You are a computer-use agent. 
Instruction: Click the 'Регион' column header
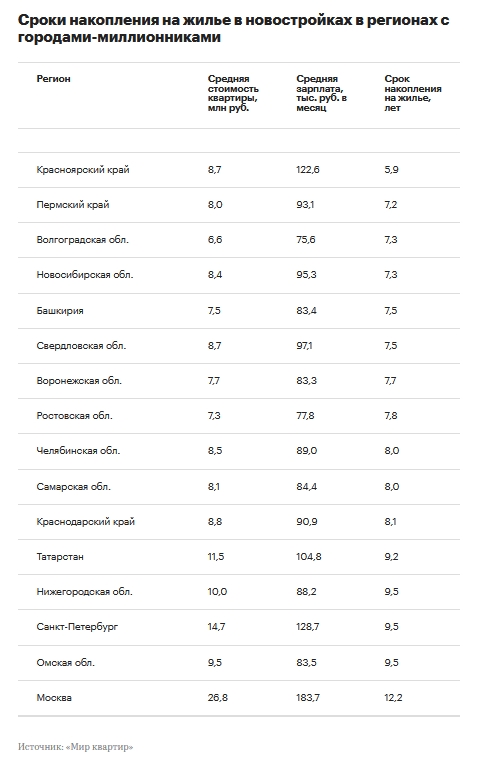pos(53,79)
